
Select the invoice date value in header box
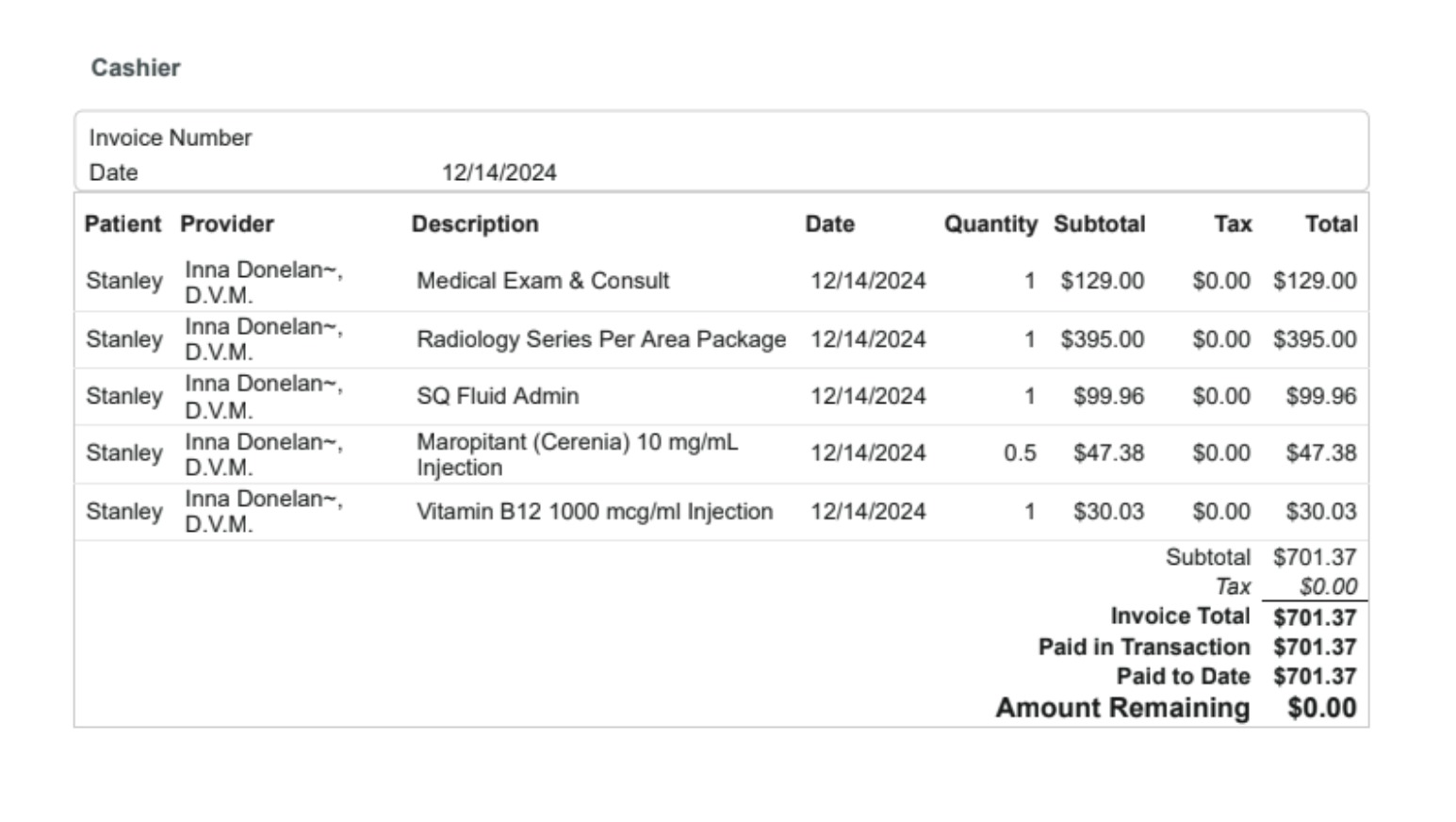point(499,173)
